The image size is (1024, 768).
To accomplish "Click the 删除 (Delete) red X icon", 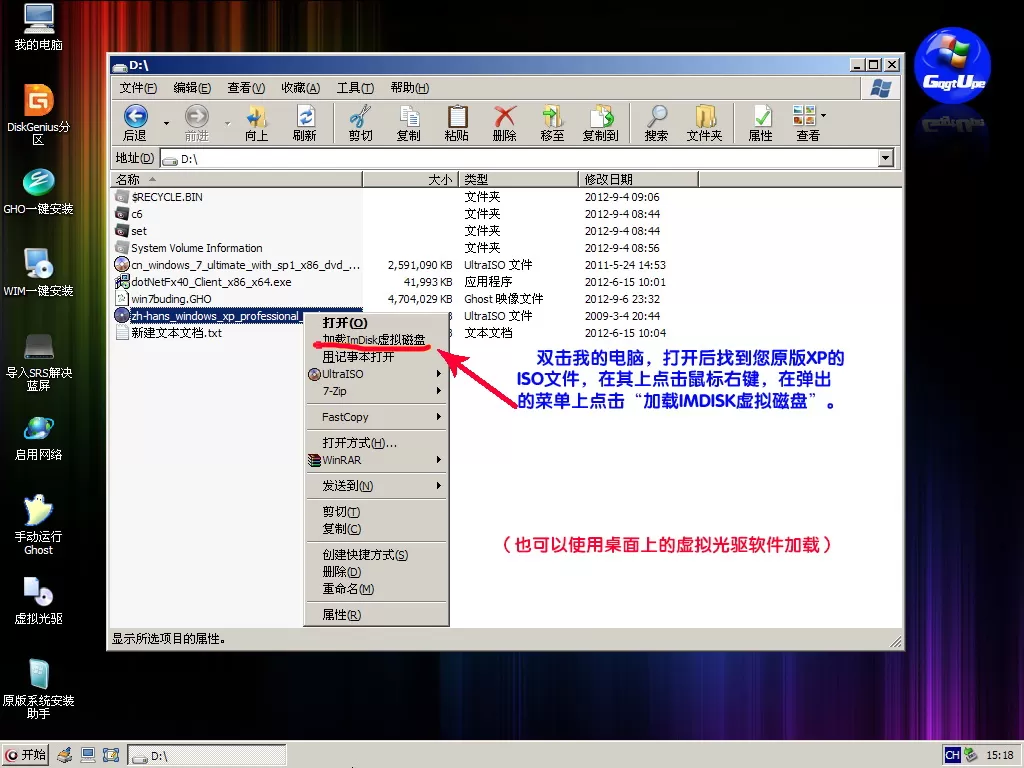I will pos(505,123).
